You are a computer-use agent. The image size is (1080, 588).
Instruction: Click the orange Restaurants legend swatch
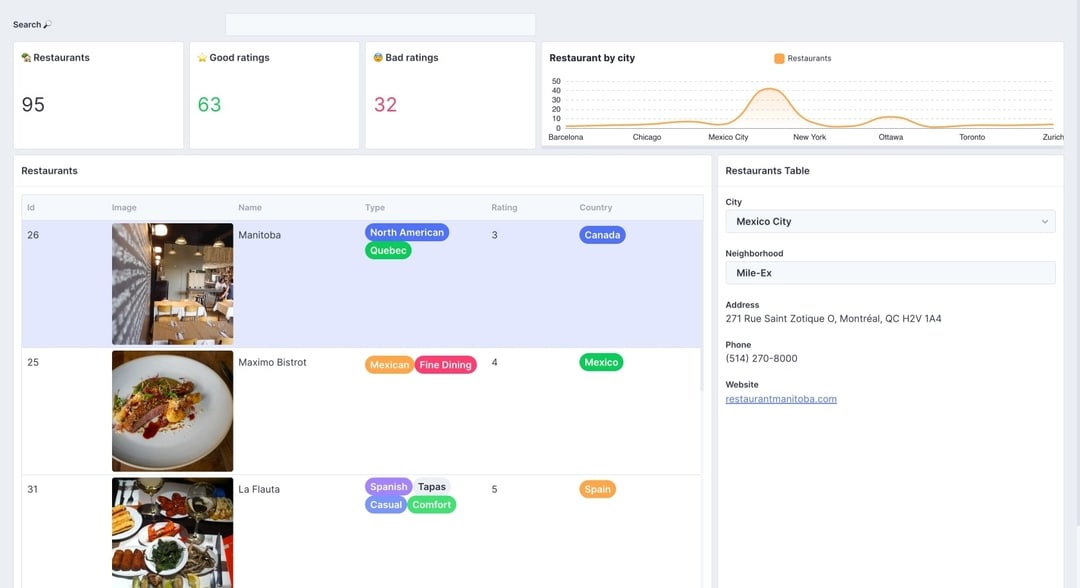pyautogui.click(x=781, y=58)
